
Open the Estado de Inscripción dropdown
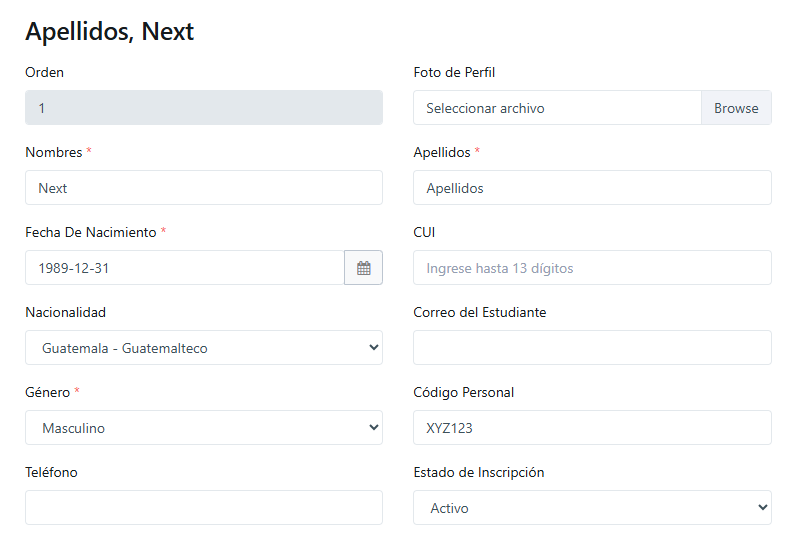[593, 508]
